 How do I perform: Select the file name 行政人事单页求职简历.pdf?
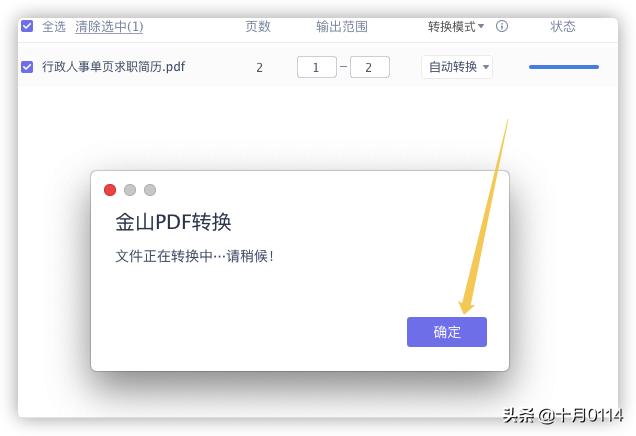pyautogui.click(x=114, y=67)
